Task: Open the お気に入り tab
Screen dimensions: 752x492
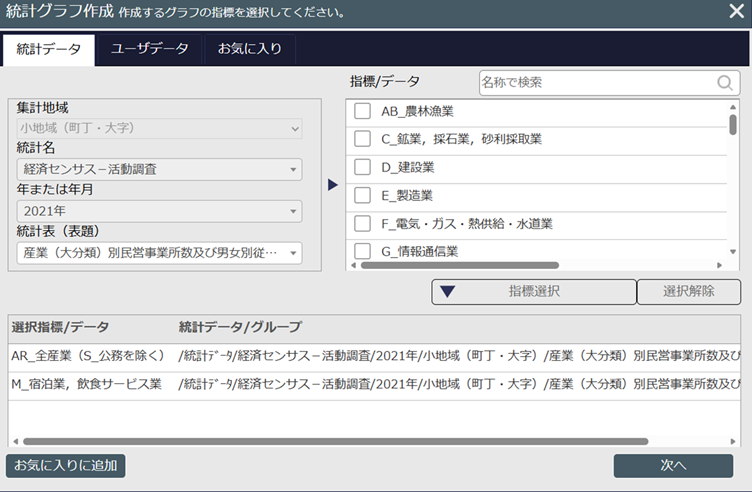Action: pyautogui.click(x=249, y=49)
